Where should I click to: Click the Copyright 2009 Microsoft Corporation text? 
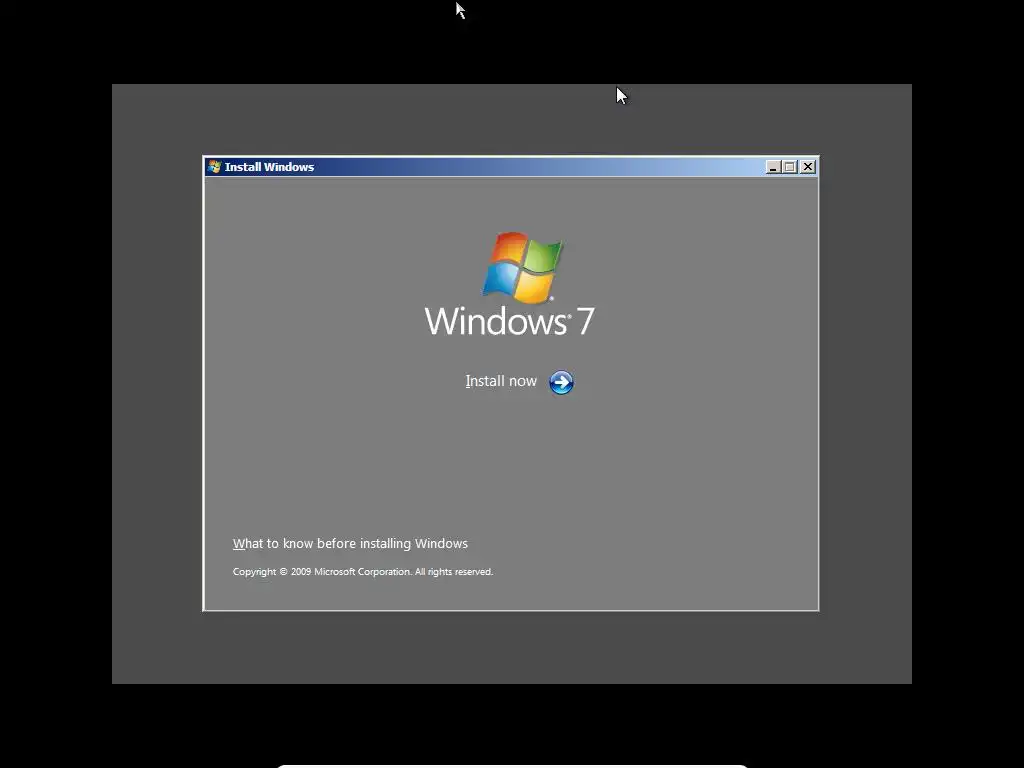click(x=362, y=571)
